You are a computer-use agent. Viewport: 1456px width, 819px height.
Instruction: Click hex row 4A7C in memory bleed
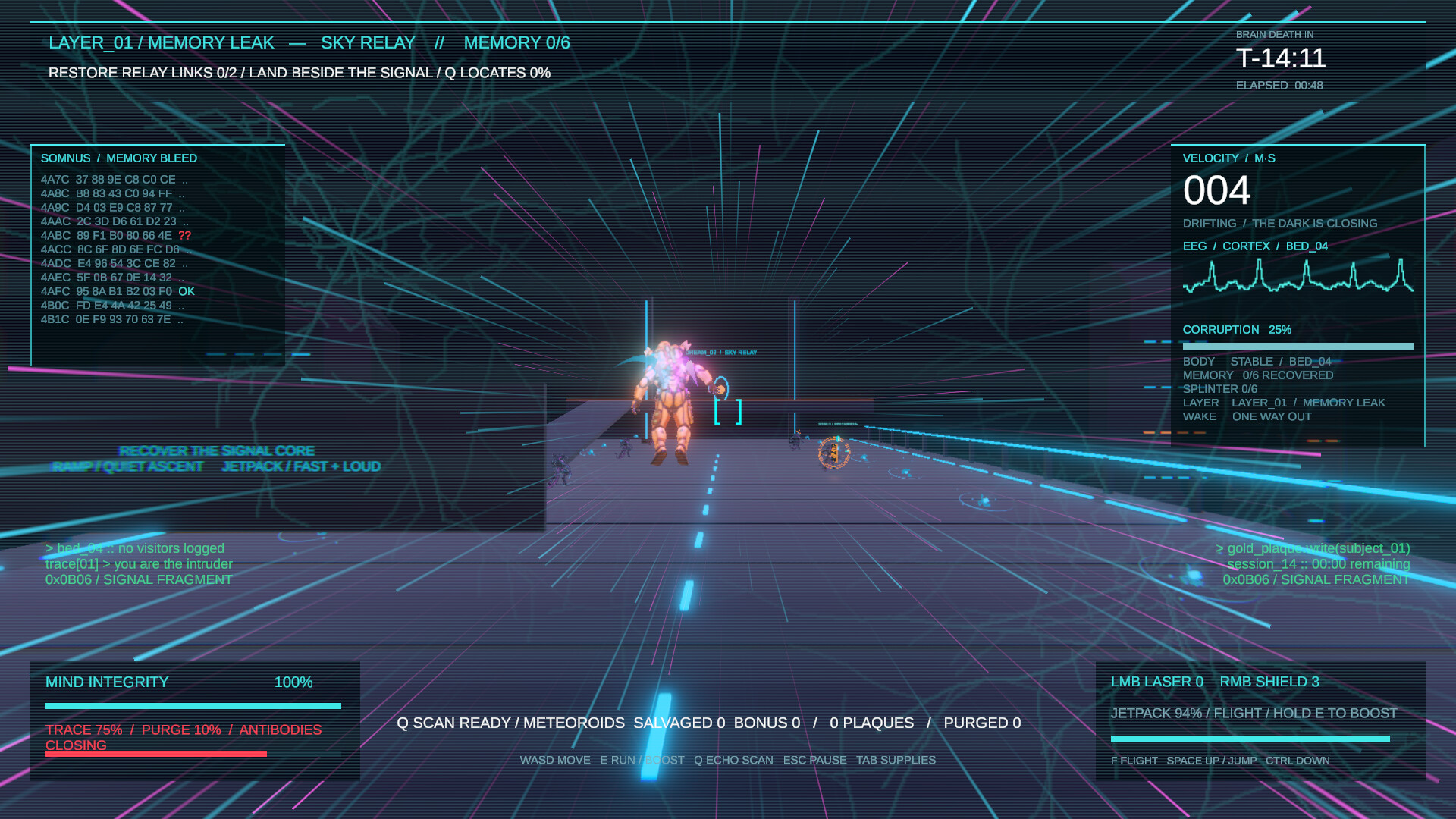click(x=115, y=180)
